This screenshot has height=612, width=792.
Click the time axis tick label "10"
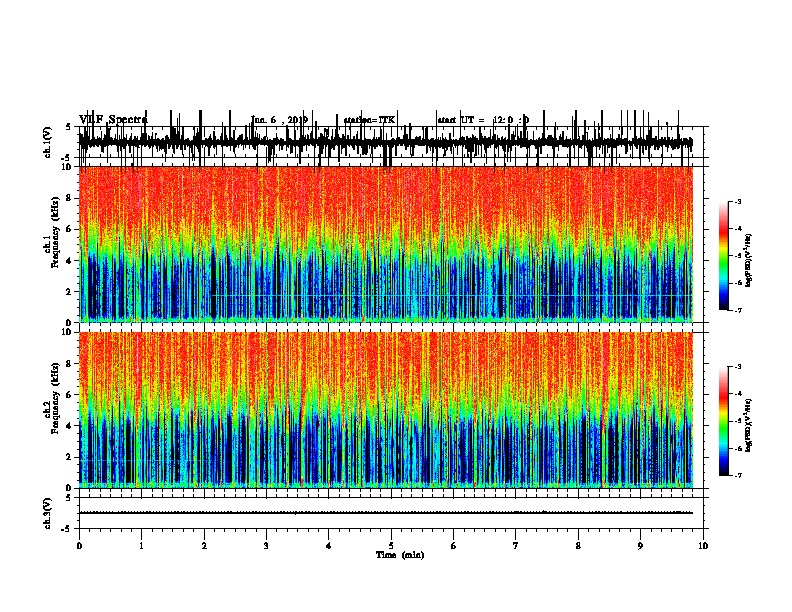point(703,546)
